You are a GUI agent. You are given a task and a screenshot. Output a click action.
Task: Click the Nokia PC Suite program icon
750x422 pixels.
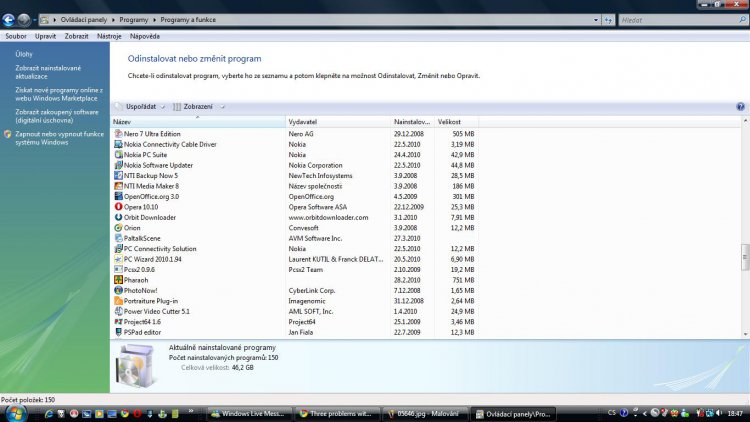(x=118, y=155)
